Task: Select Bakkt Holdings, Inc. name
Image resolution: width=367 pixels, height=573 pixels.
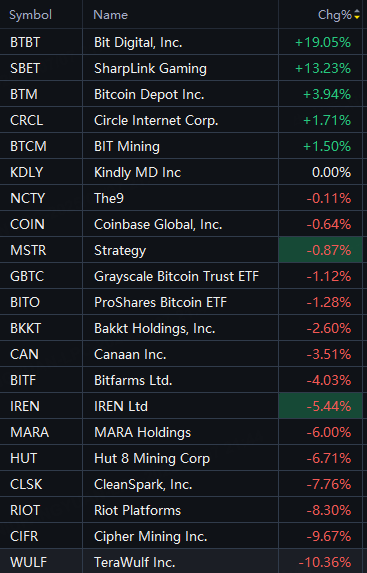Action: 155,328
